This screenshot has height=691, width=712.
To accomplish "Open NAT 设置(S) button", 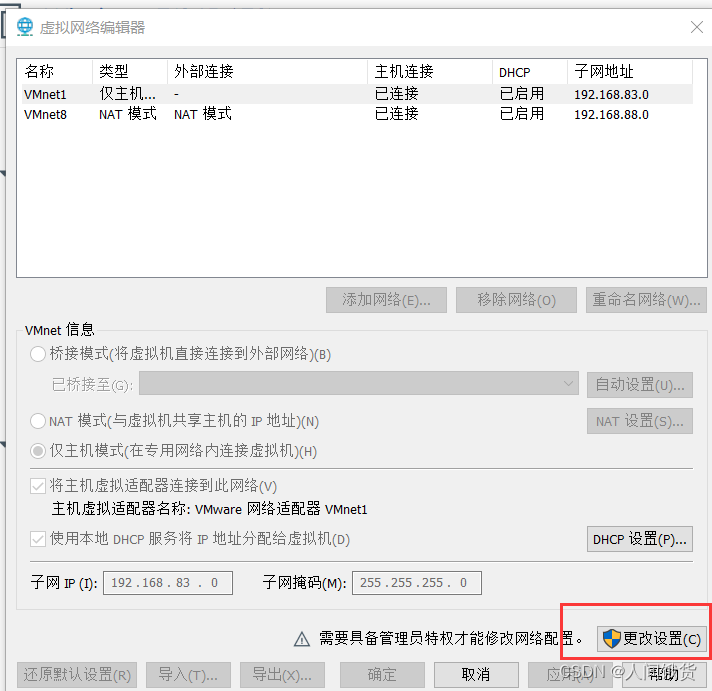I will pyautogui.click(x=640, y=421).
